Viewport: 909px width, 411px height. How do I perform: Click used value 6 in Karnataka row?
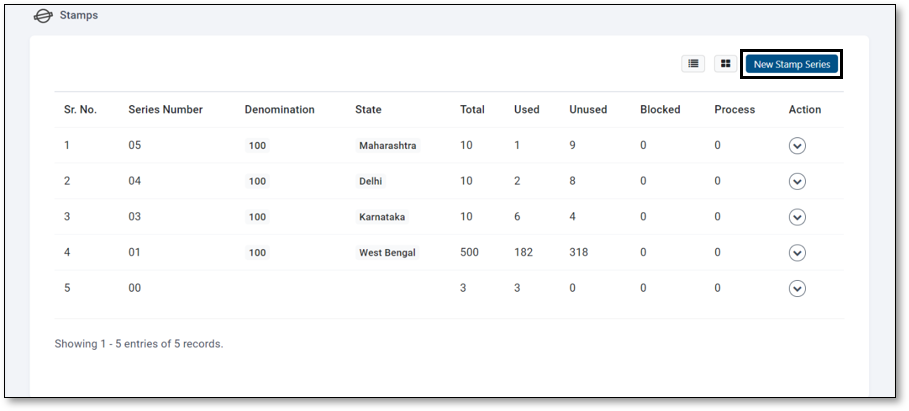pos(517,216)
